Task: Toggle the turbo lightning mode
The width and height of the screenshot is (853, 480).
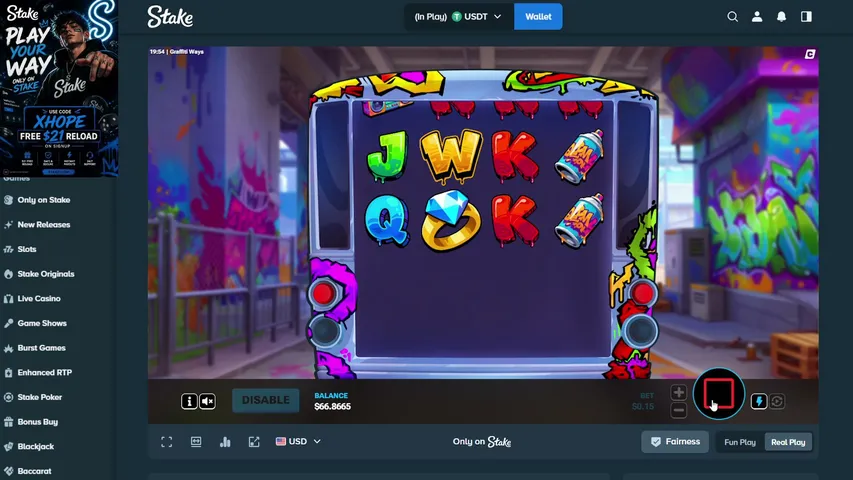Action: [759, 402]
